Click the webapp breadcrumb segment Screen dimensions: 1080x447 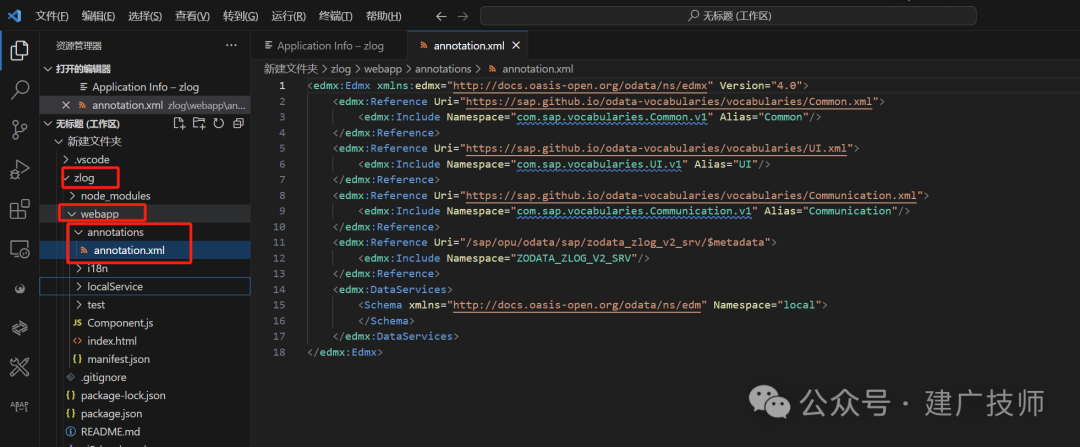[378, 69]
